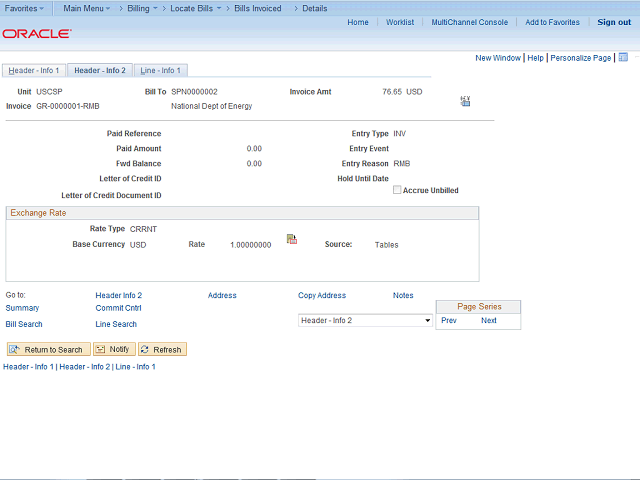Open a New Window link
640x480 pixels.
pos(498,58)
